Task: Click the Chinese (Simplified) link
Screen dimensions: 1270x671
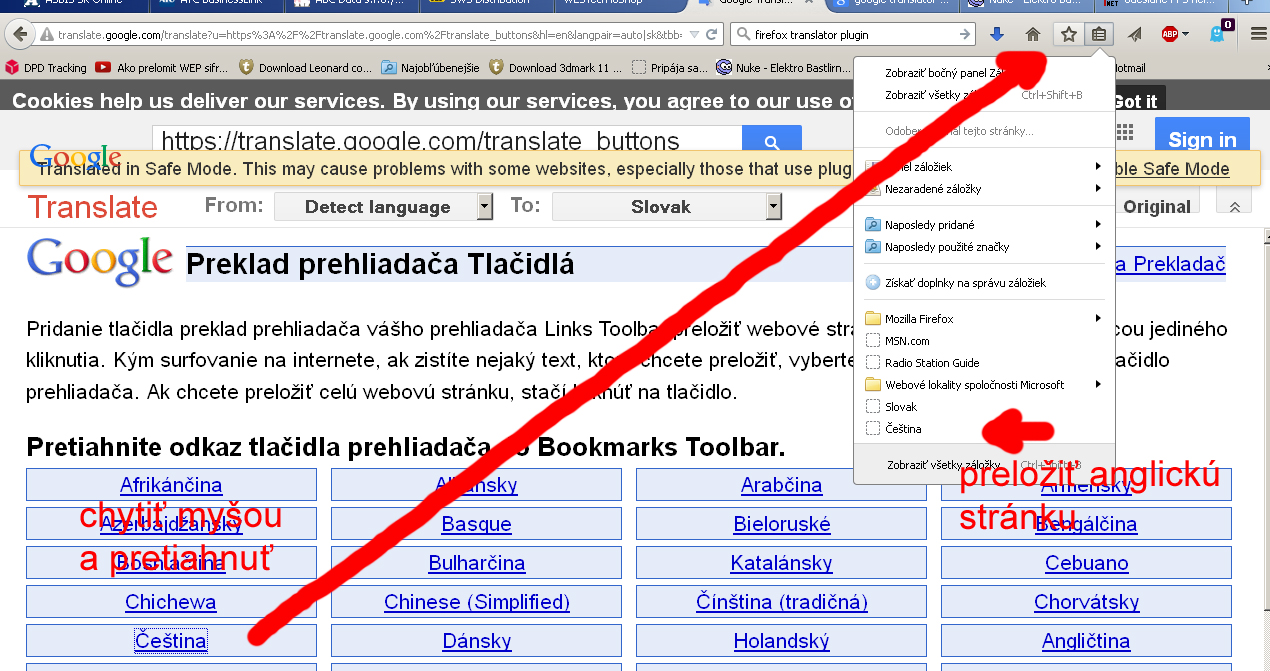Action: [x=476, y=602]
